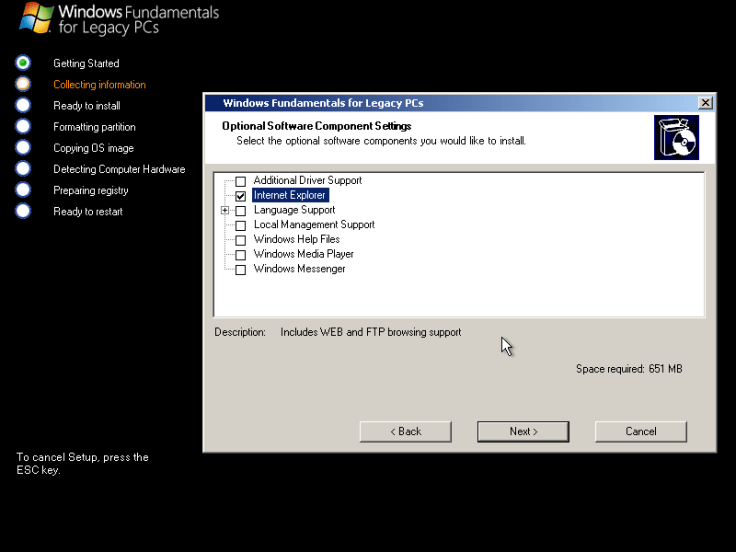Enable the Windows Media Player checkbox

(240, 255)
